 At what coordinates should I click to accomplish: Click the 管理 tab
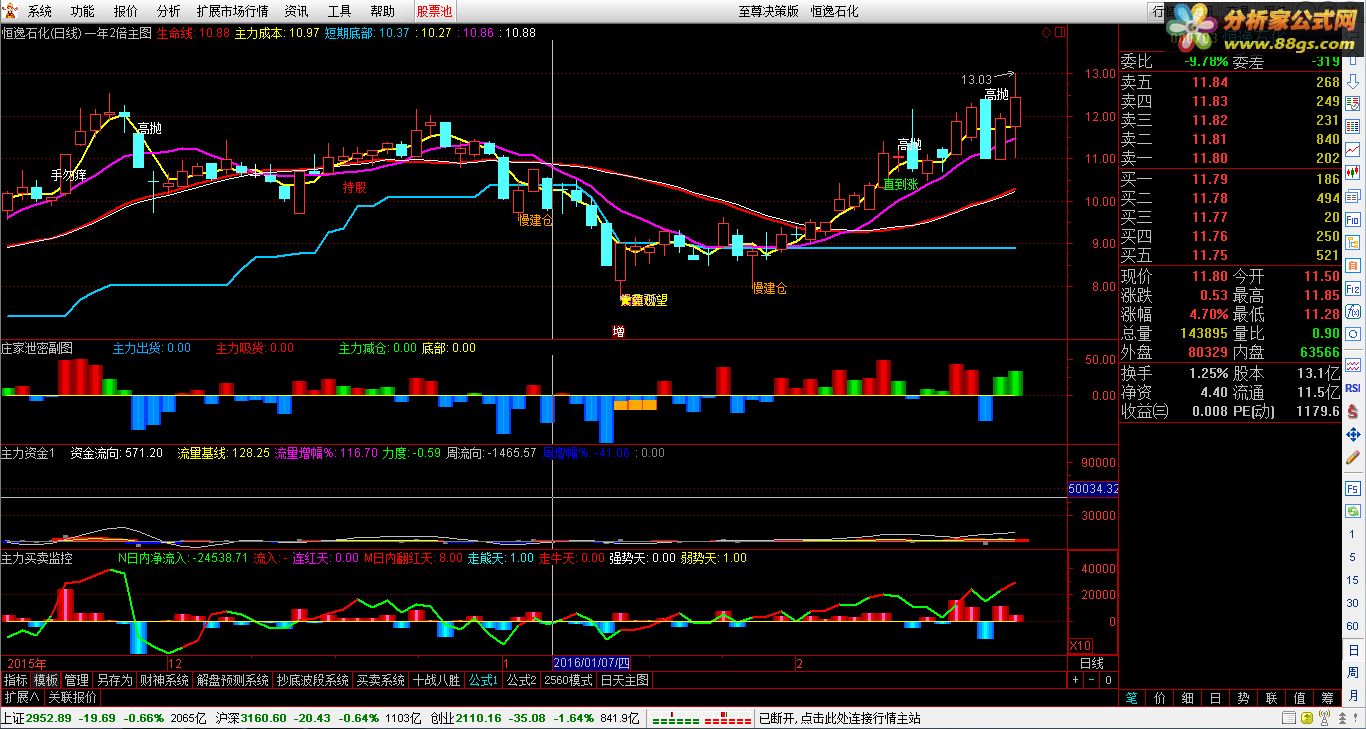point(76,680)
